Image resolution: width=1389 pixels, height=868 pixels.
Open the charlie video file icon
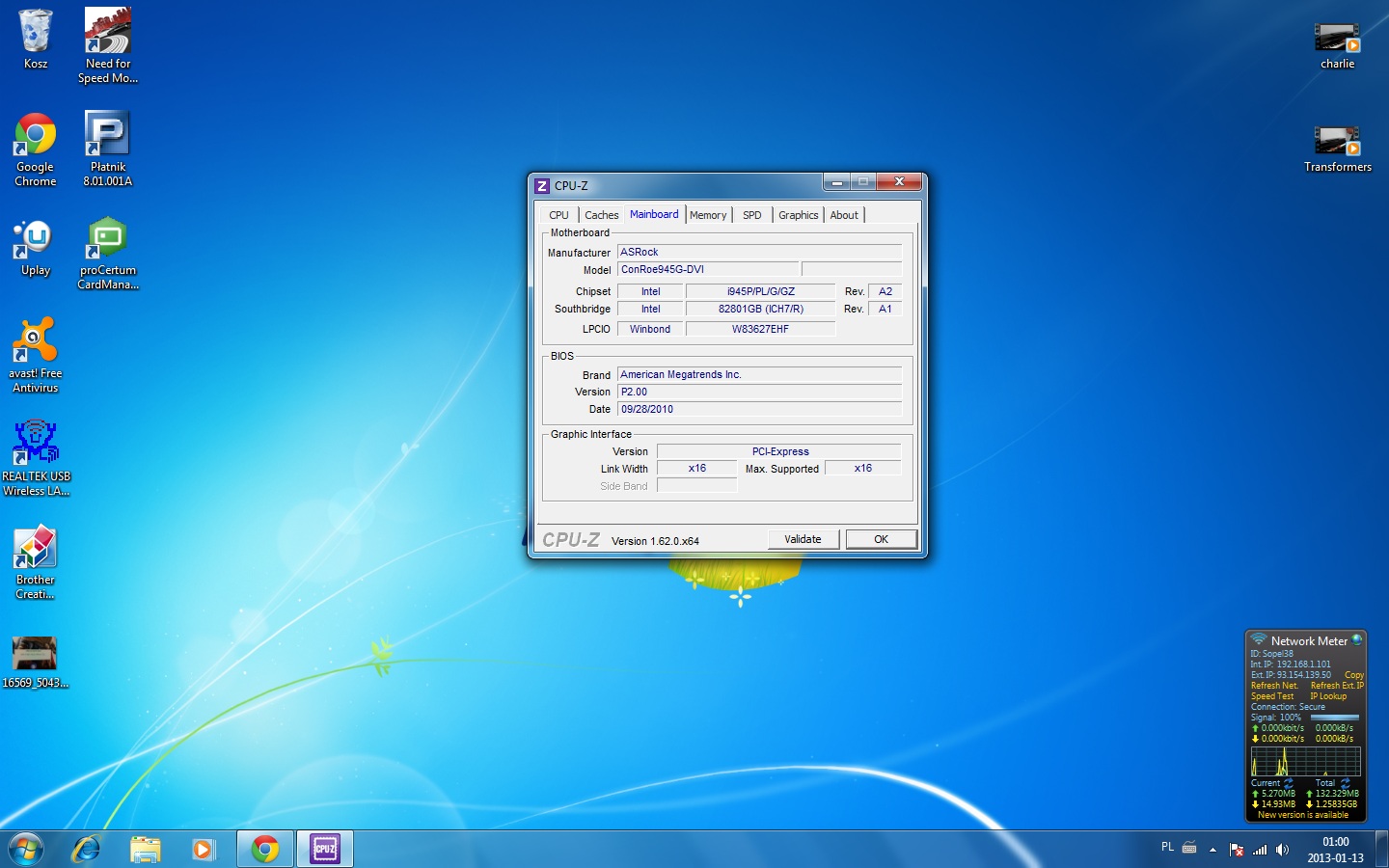click(x=1338, y=45)
